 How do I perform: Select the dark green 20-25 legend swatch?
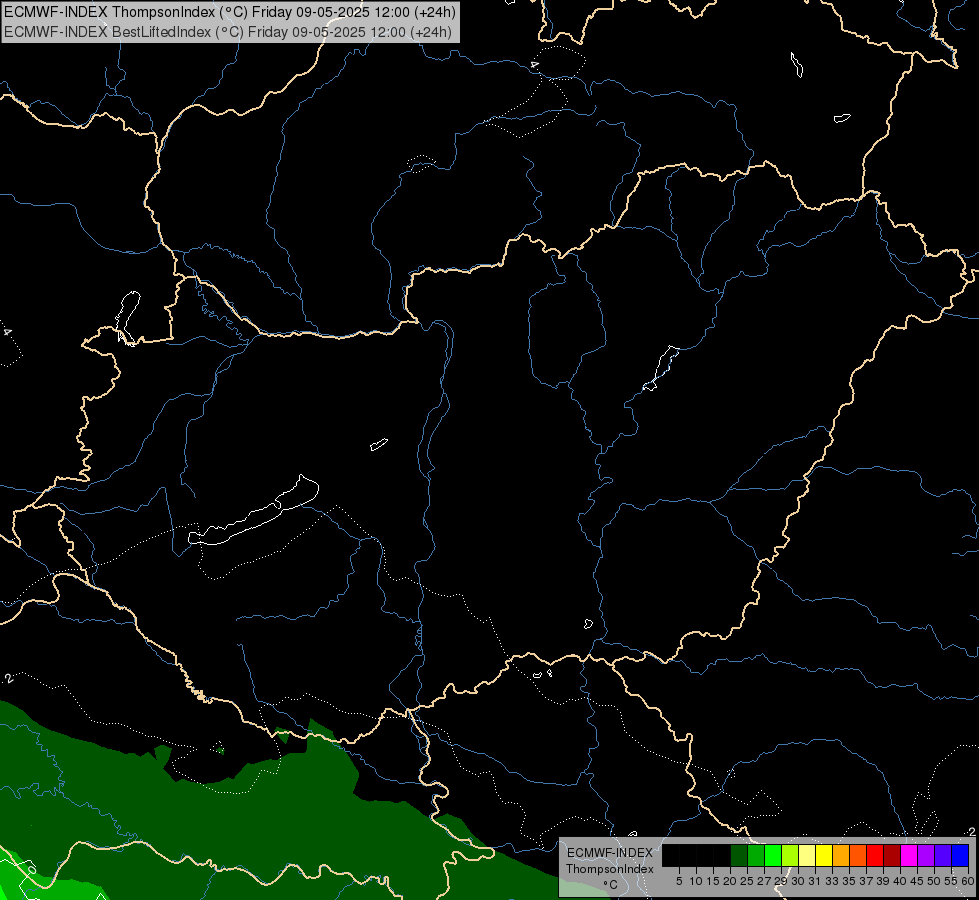(x=739, y=855)
